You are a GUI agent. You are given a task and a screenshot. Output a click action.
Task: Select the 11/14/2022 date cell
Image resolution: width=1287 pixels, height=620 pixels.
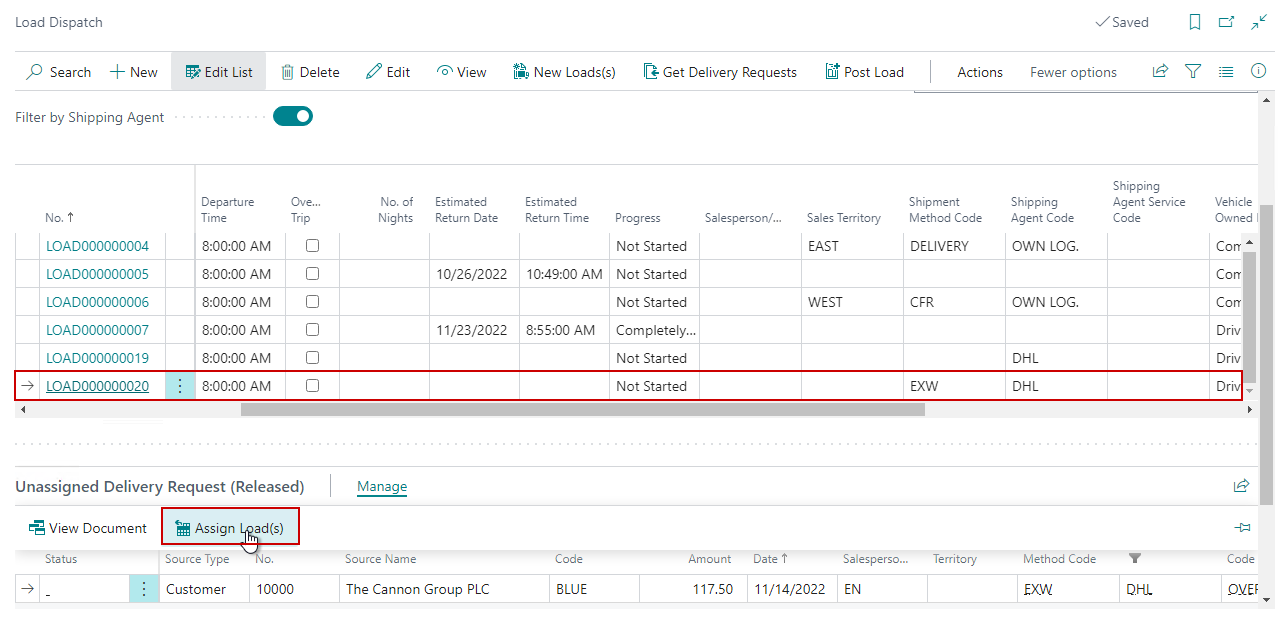pyautogui.click(x=792, y=590)
